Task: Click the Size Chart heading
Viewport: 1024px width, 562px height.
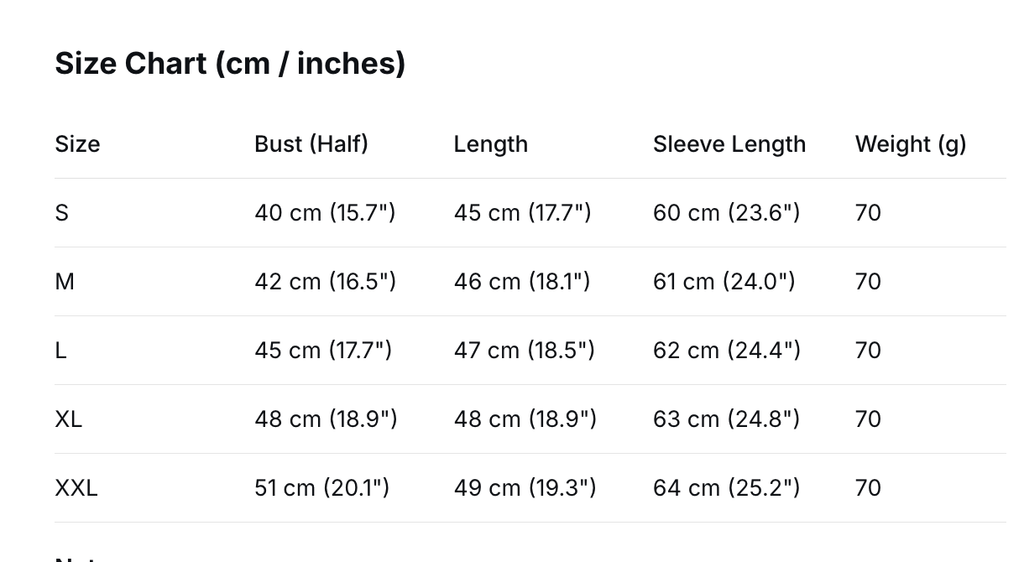Action: (230, 64)
